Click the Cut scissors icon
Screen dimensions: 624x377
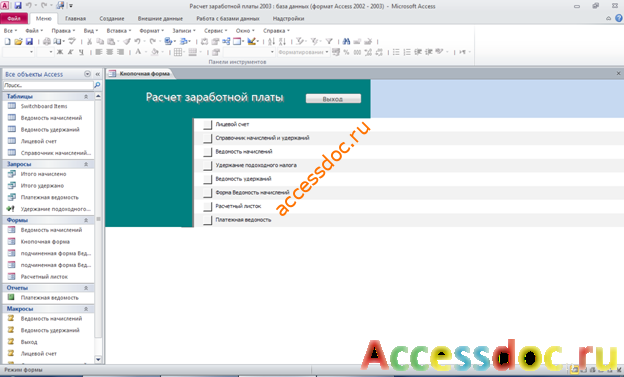(90, 41)
